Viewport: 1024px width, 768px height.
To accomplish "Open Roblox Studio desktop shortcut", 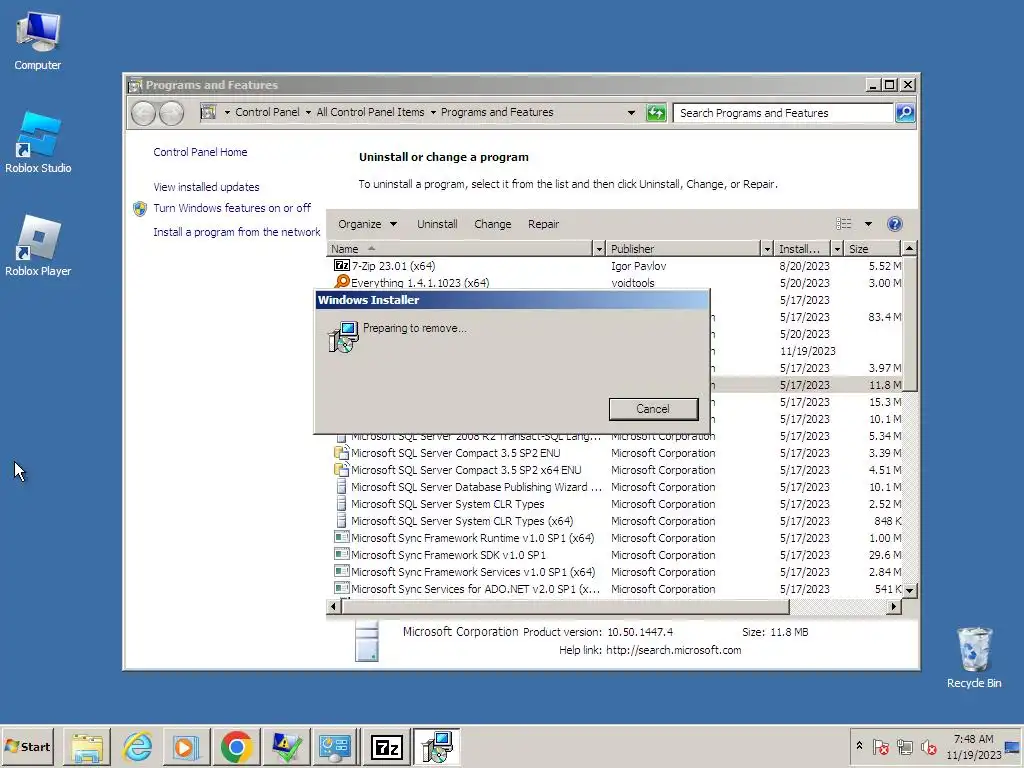I will [x=38, y=142].
